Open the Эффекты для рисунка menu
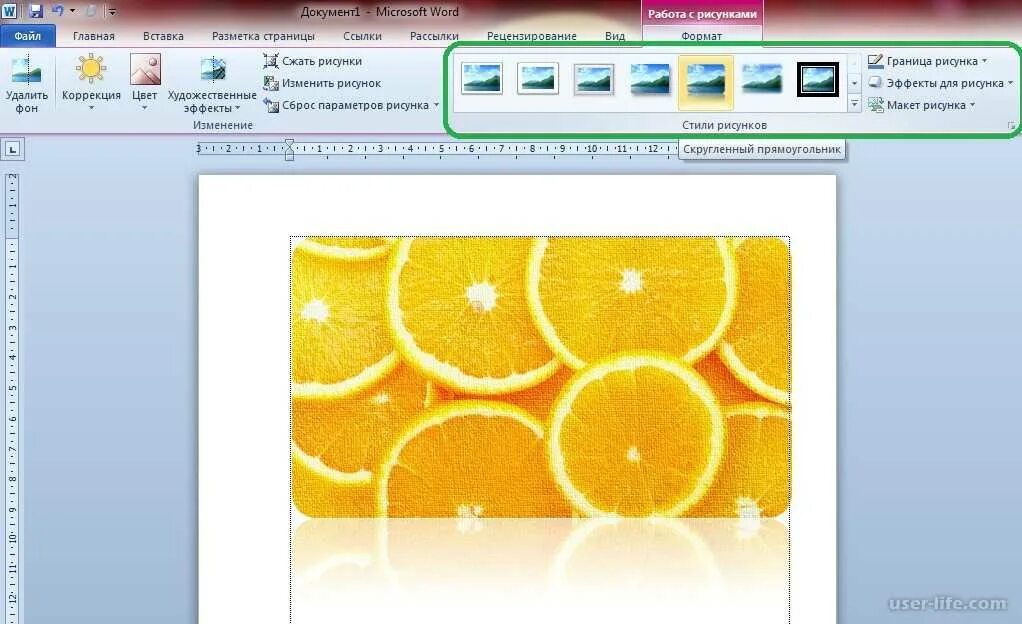This screenshot has height=624, width=1022. tap(941, 83)
